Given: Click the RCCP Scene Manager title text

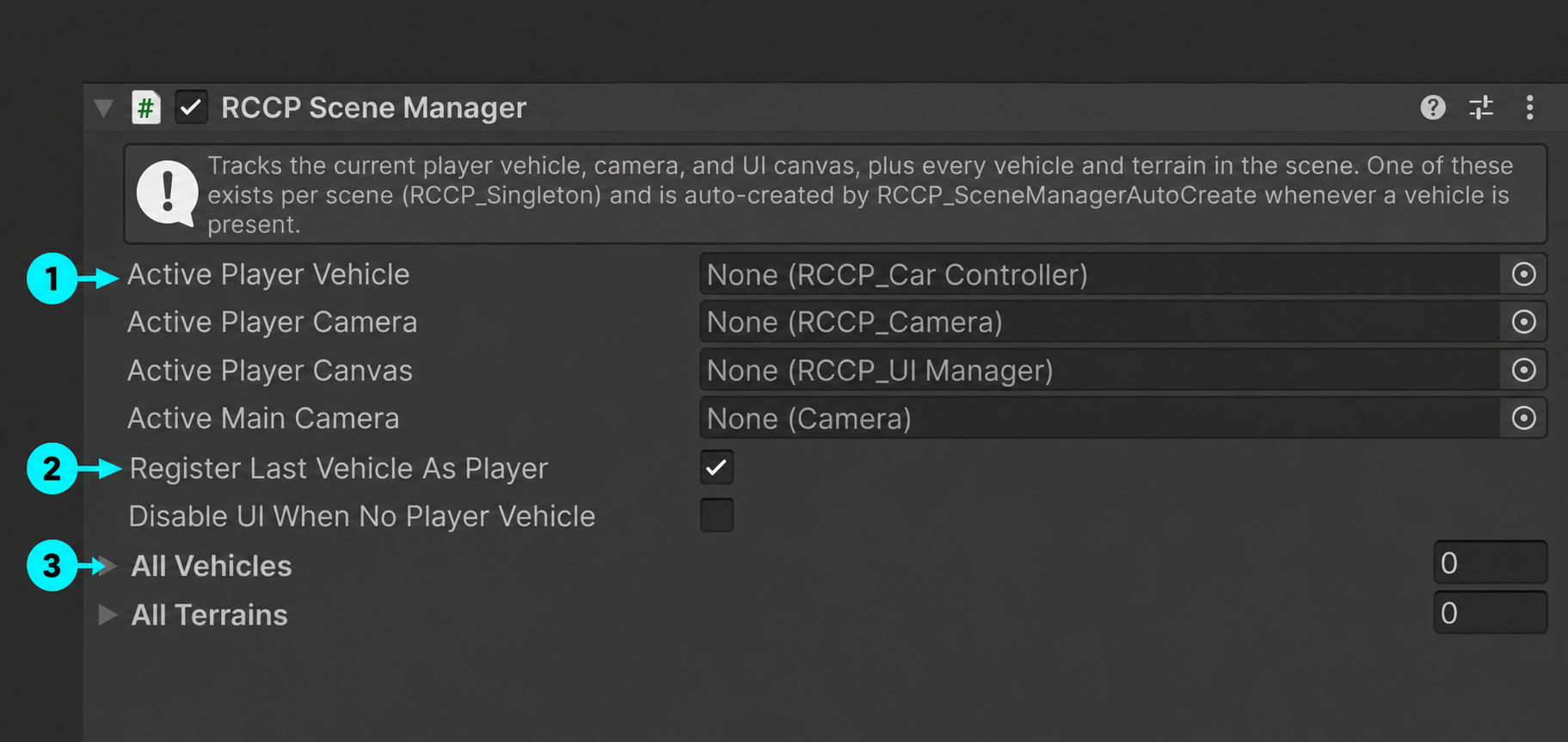Looking at the screenshot, I should 373,107.
